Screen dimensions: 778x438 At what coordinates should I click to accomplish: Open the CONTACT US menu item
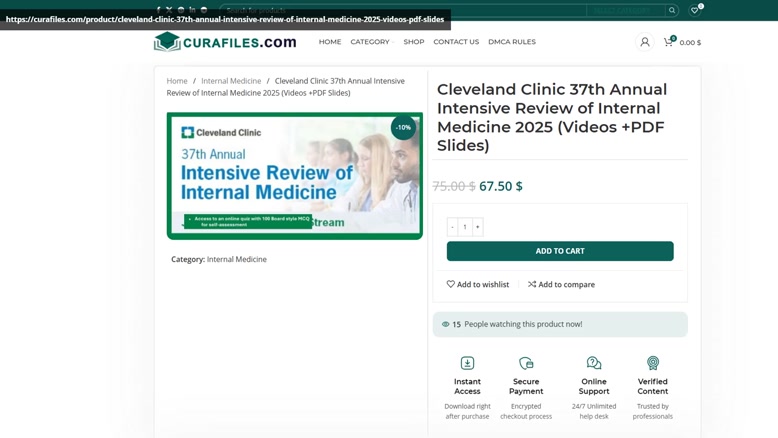[456, 42]
